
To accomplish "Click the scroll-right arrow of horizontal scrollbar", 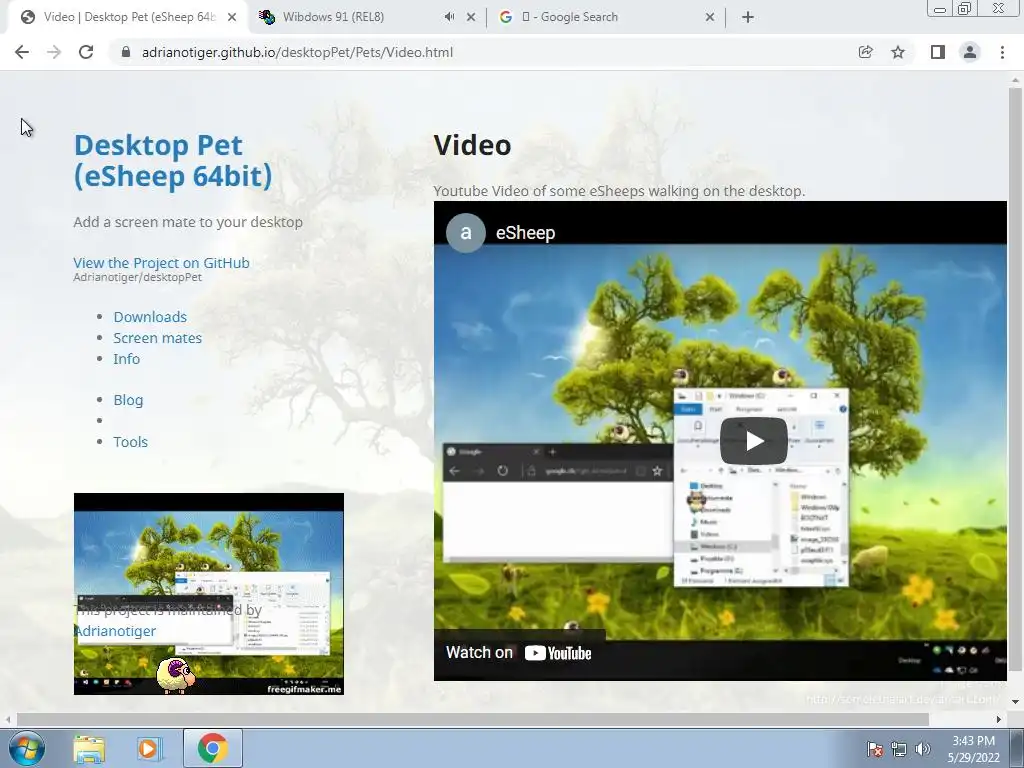I will [x=999, y=719].
